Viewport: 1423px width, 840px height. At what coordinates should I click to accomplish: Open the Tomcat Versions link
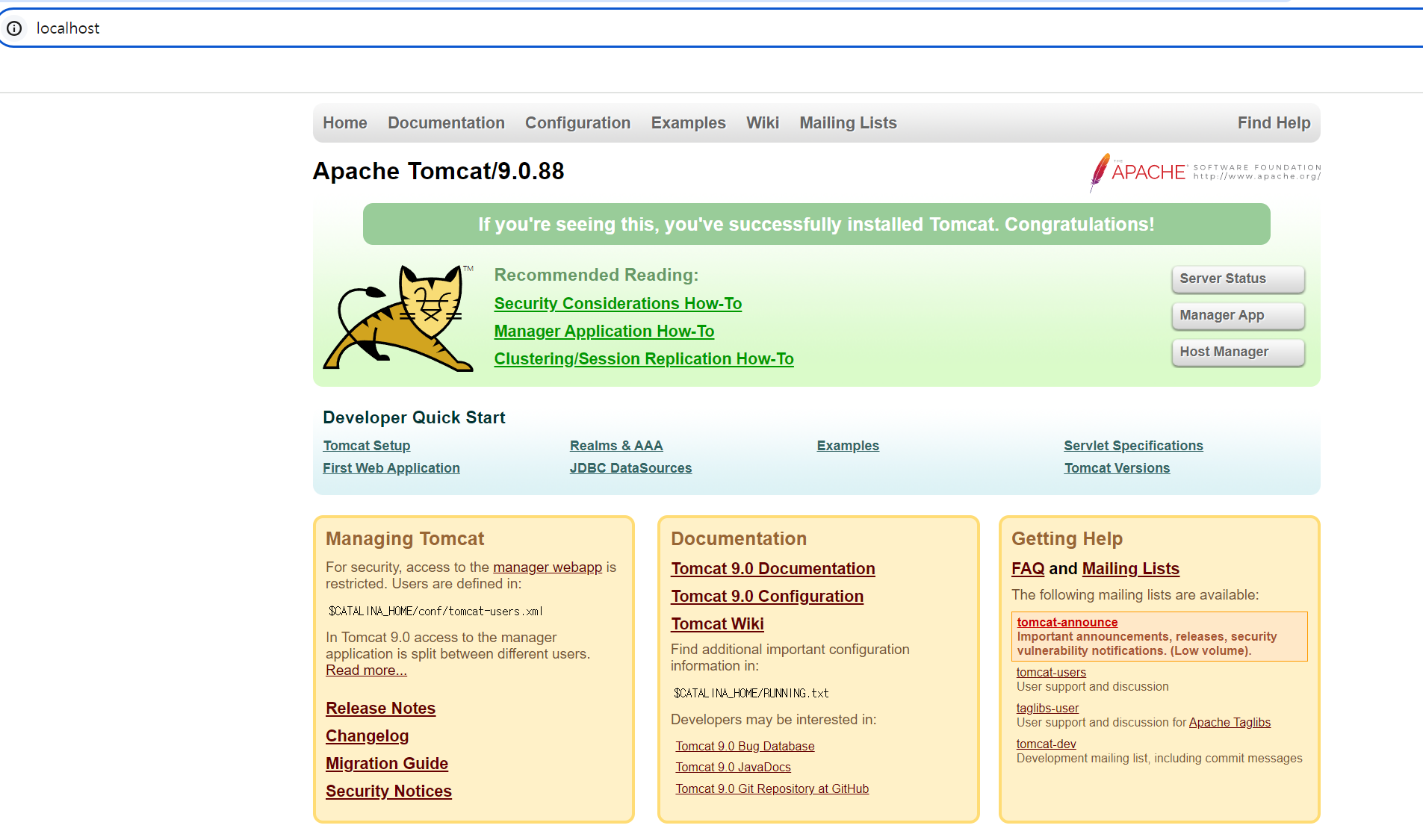pos(1117,468)
